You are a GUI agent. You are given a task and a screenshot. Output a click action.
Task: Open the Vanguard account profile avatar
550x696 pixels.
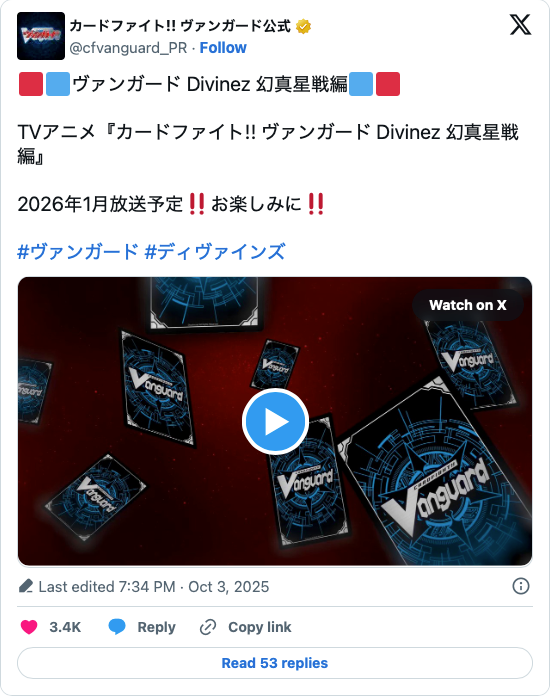tap(41, 36)
